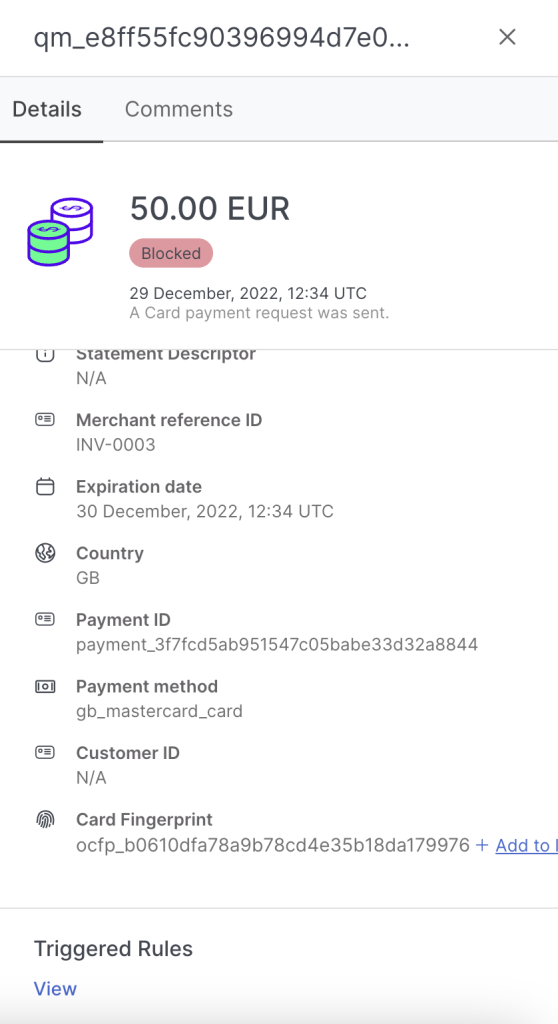
Task: Click the Merchant reference ID card icon
Action: click(44, 420)
